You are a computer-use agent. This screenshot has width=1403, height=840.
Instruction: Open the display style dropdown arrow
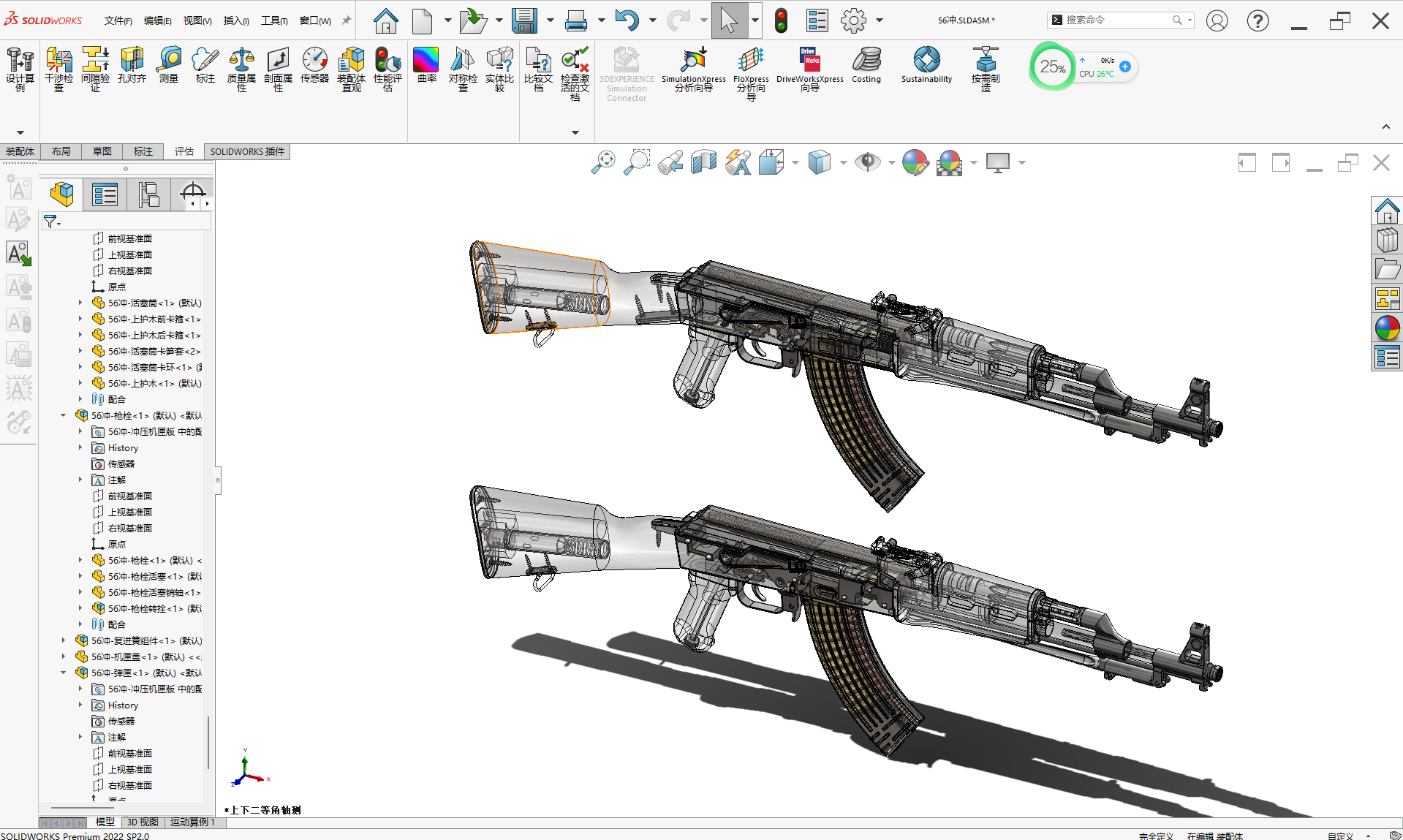(x=843, y=162)
